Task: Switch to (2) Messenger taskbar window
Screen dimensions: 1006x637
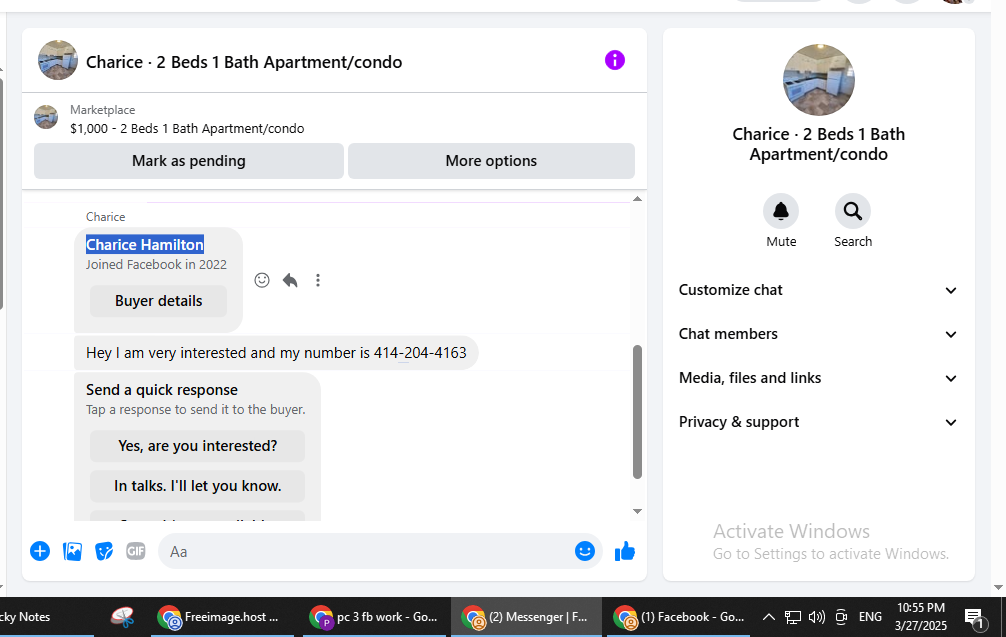Action: [x=527, y=617]
